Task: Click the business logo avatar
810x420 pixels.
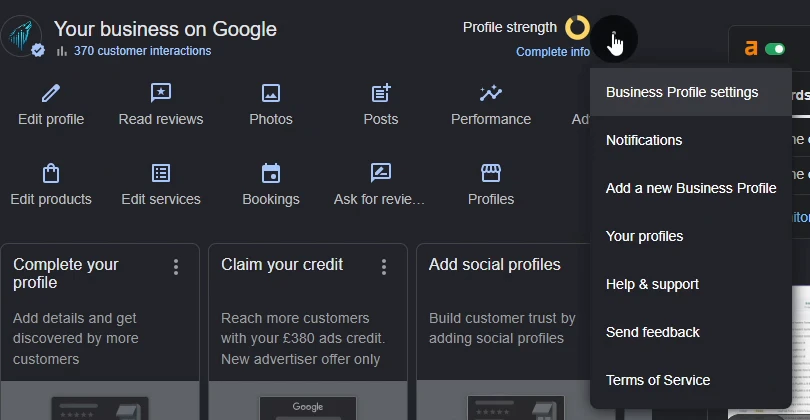Action: (22, 35)
